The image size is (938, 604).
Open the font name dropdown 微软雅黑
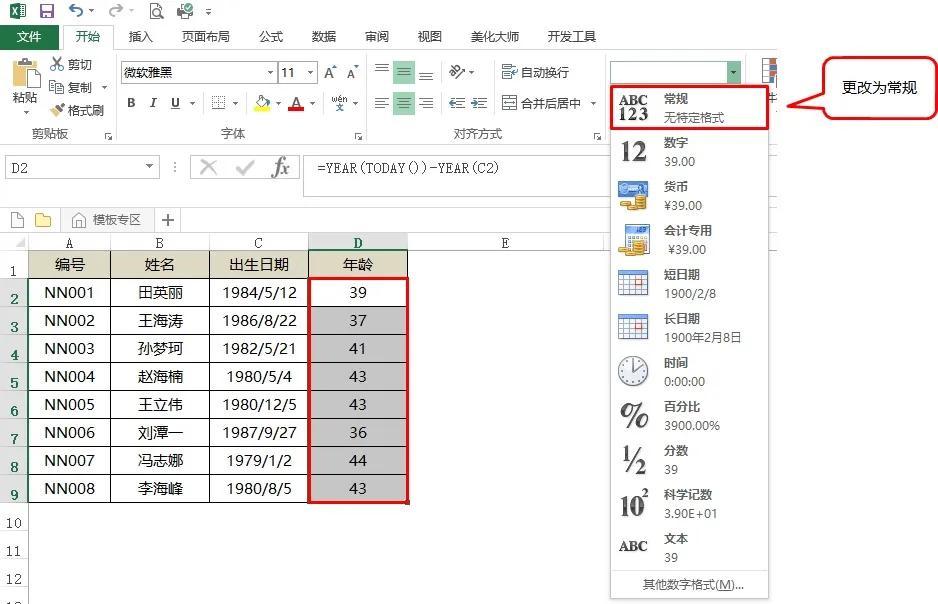[270, 72]
